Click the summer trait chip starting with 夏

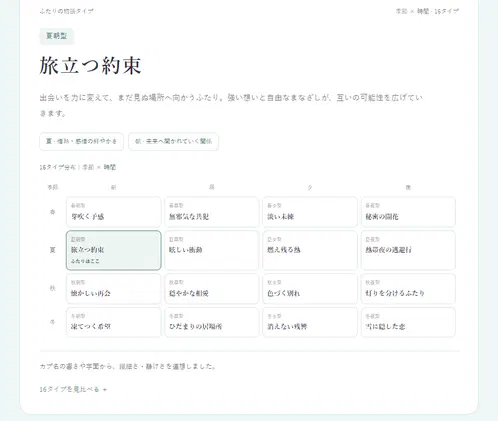click(81, 142)
